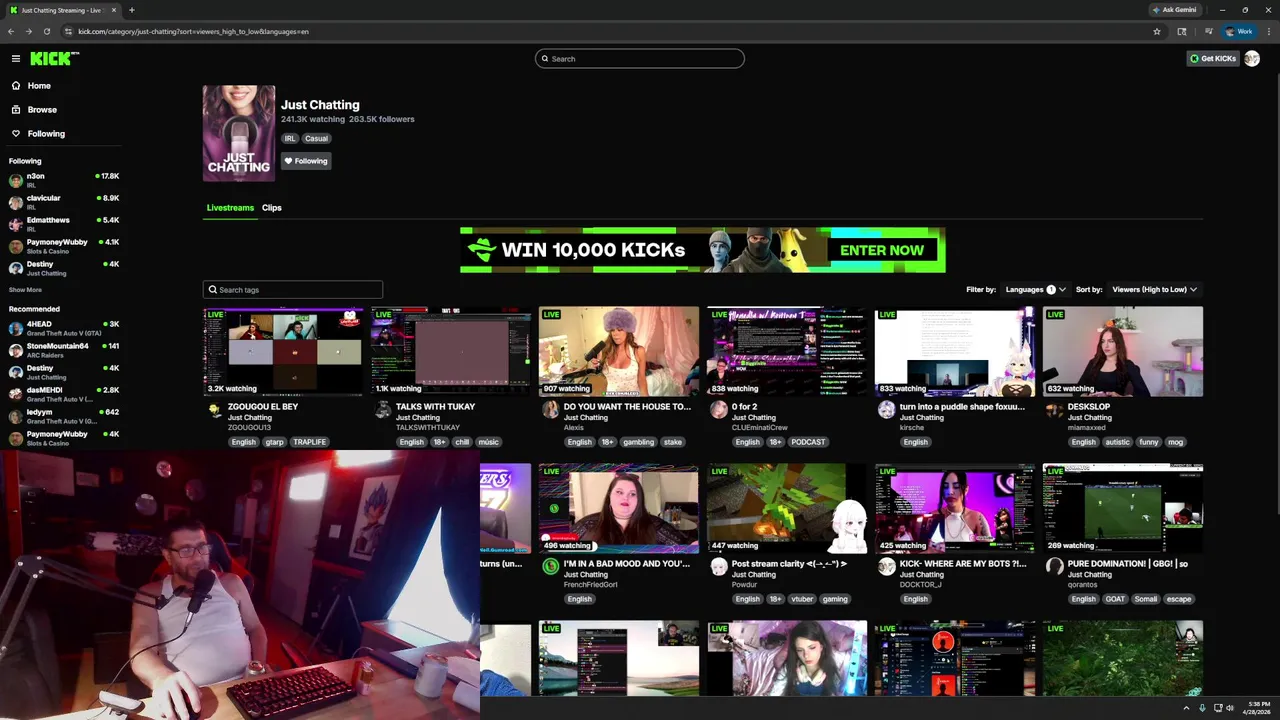The width and height of the screenshot is (1280, 720).
Task: Open the Languages filter dropdown
Action: [x=1035, y=290]
